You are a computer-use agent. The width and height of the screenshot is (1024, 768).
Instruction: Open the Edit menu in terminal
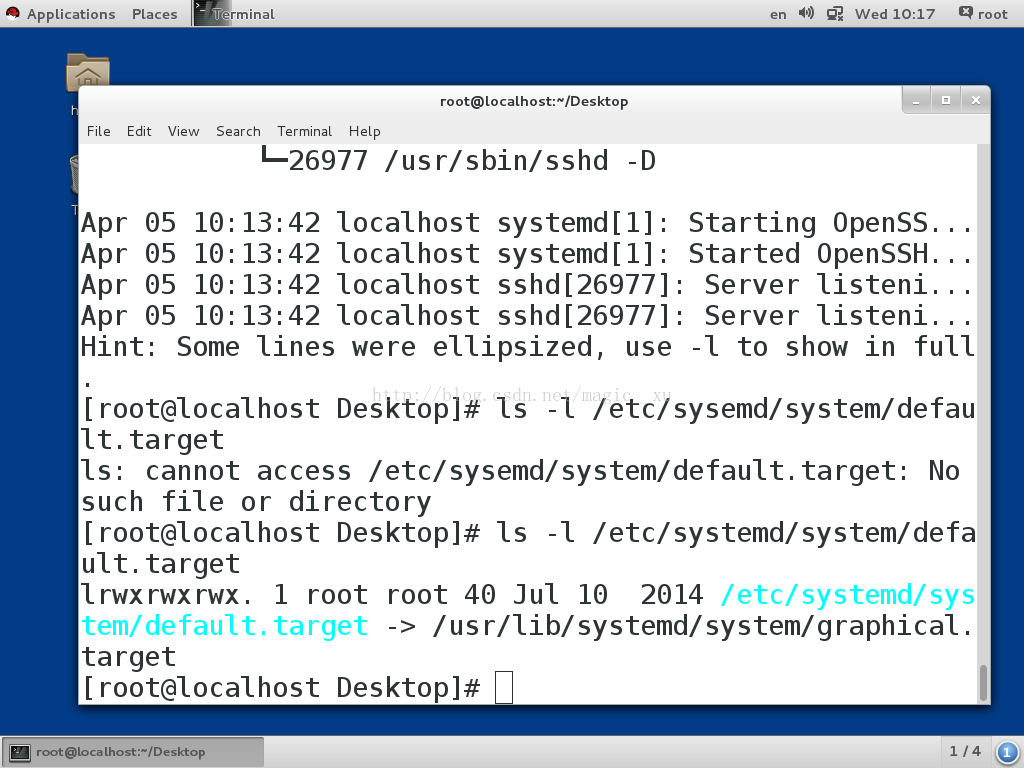coord(139,131)
